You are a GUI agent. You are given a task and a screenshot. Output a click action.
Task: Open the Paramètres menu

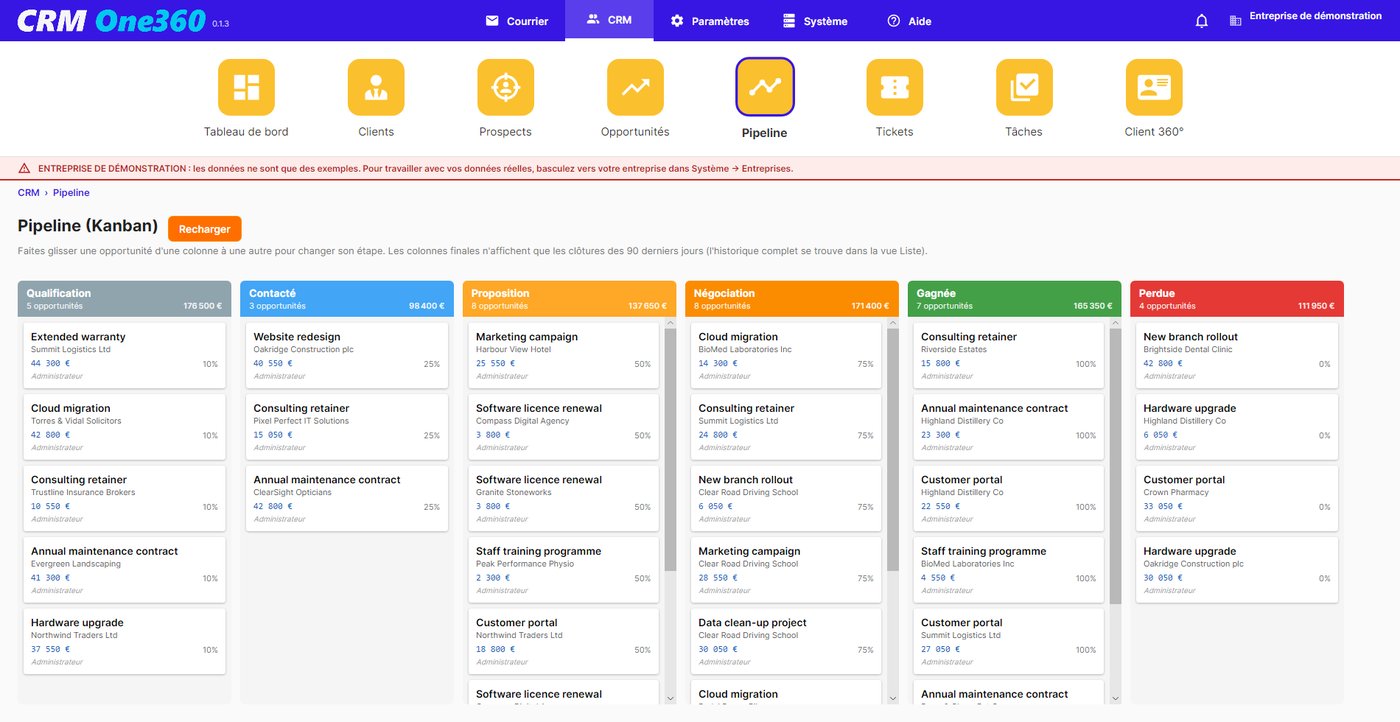[x=710, y=20]
